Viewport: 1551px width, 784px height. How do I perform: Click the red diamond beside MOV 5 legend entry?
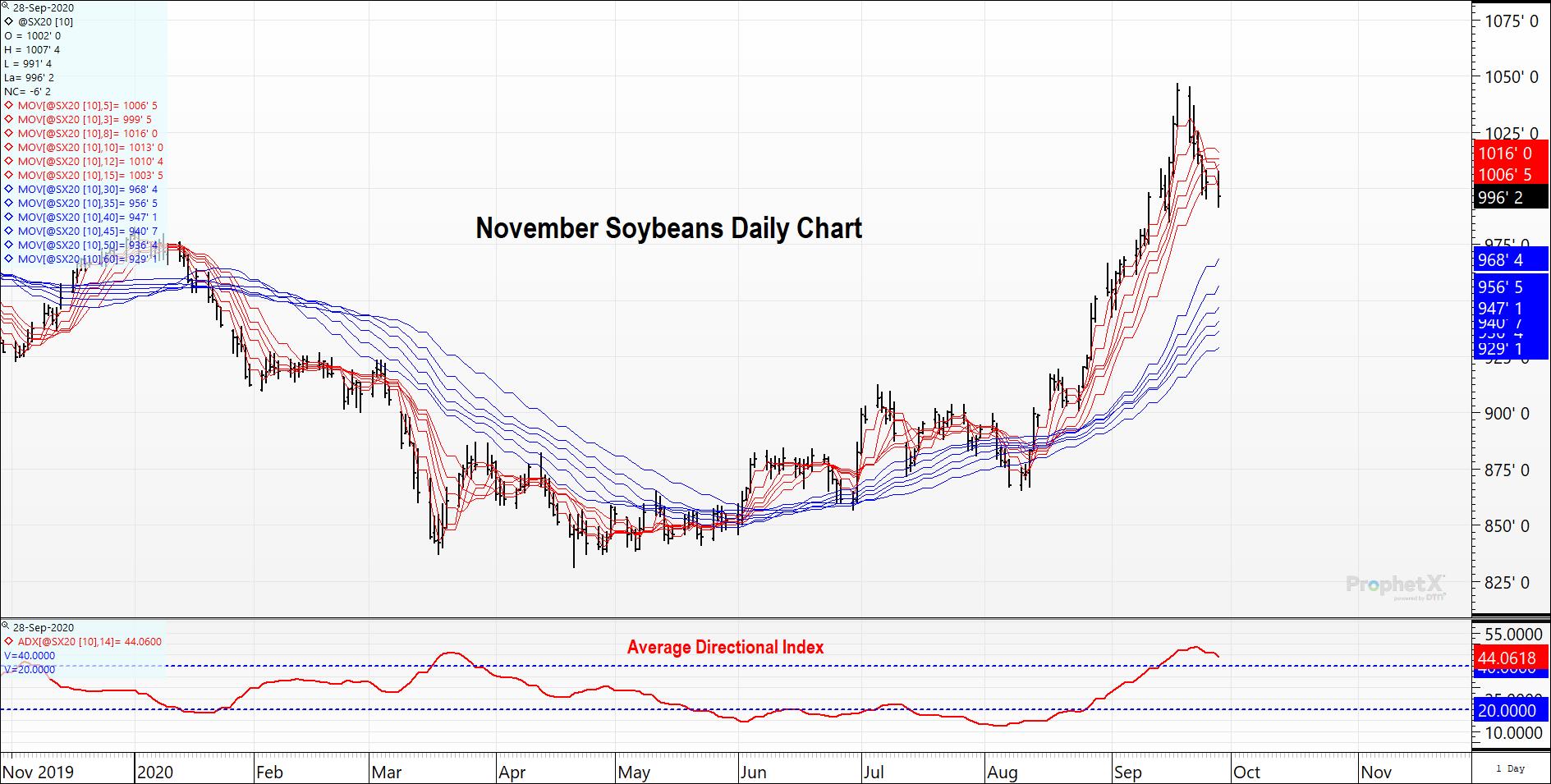[8, 106]
